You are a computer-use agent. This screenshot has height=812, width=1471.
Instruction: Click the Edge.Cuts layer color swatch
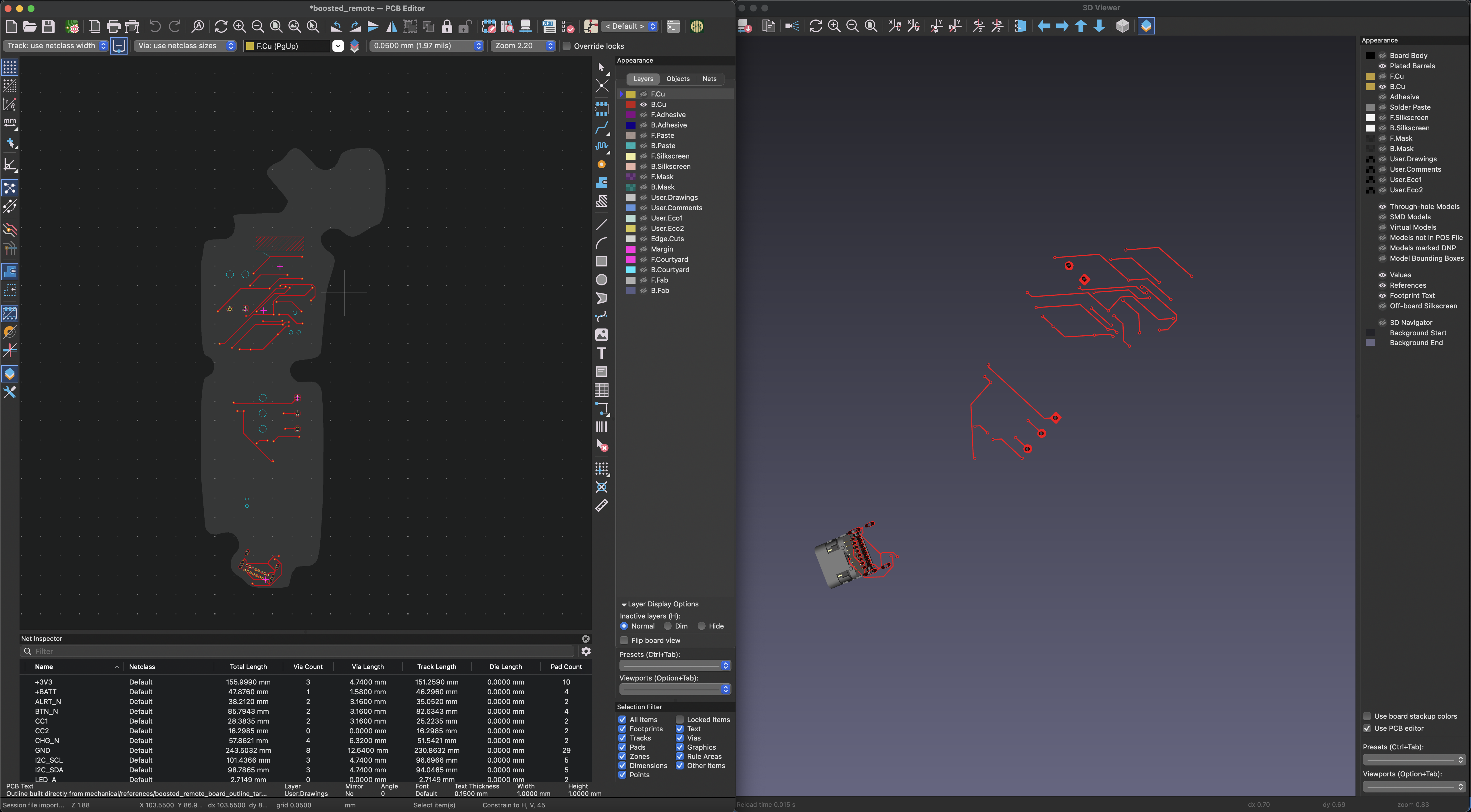click(x=631, y=239)
